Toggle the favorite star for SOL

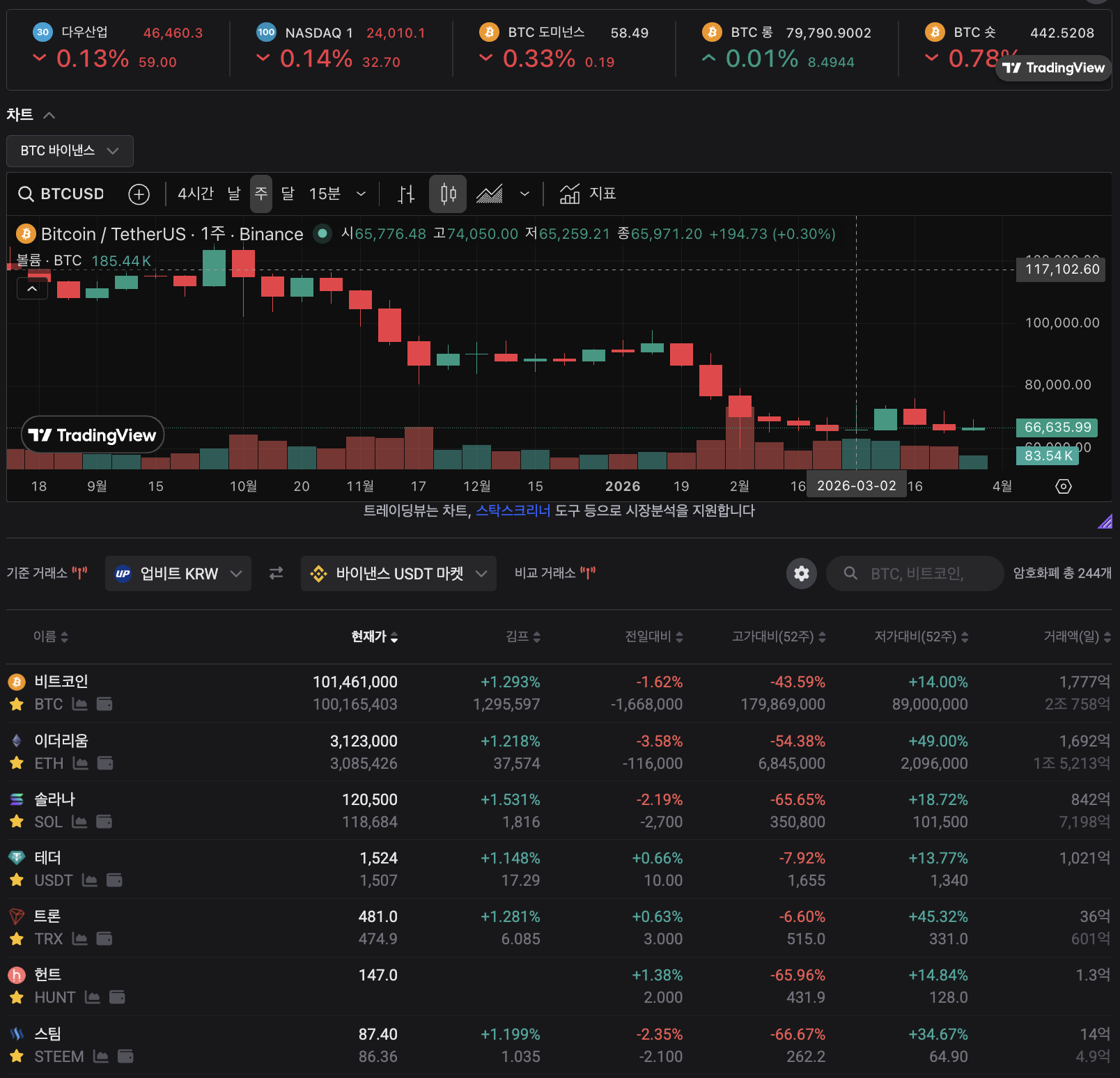17,822
